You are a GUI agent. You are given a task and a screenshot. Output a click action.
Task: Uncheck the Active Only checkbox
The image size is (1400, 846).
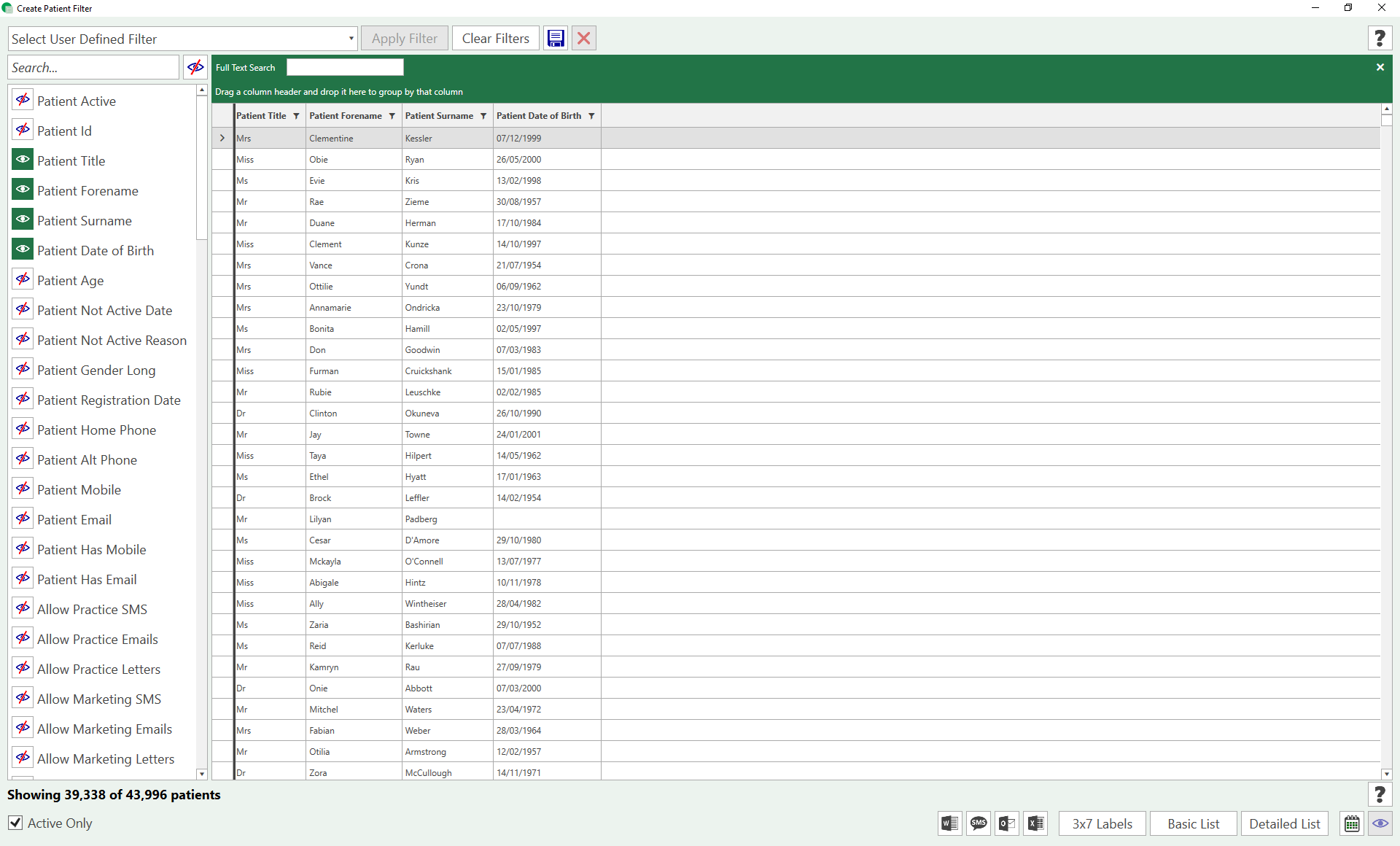[x=15, y=823]
